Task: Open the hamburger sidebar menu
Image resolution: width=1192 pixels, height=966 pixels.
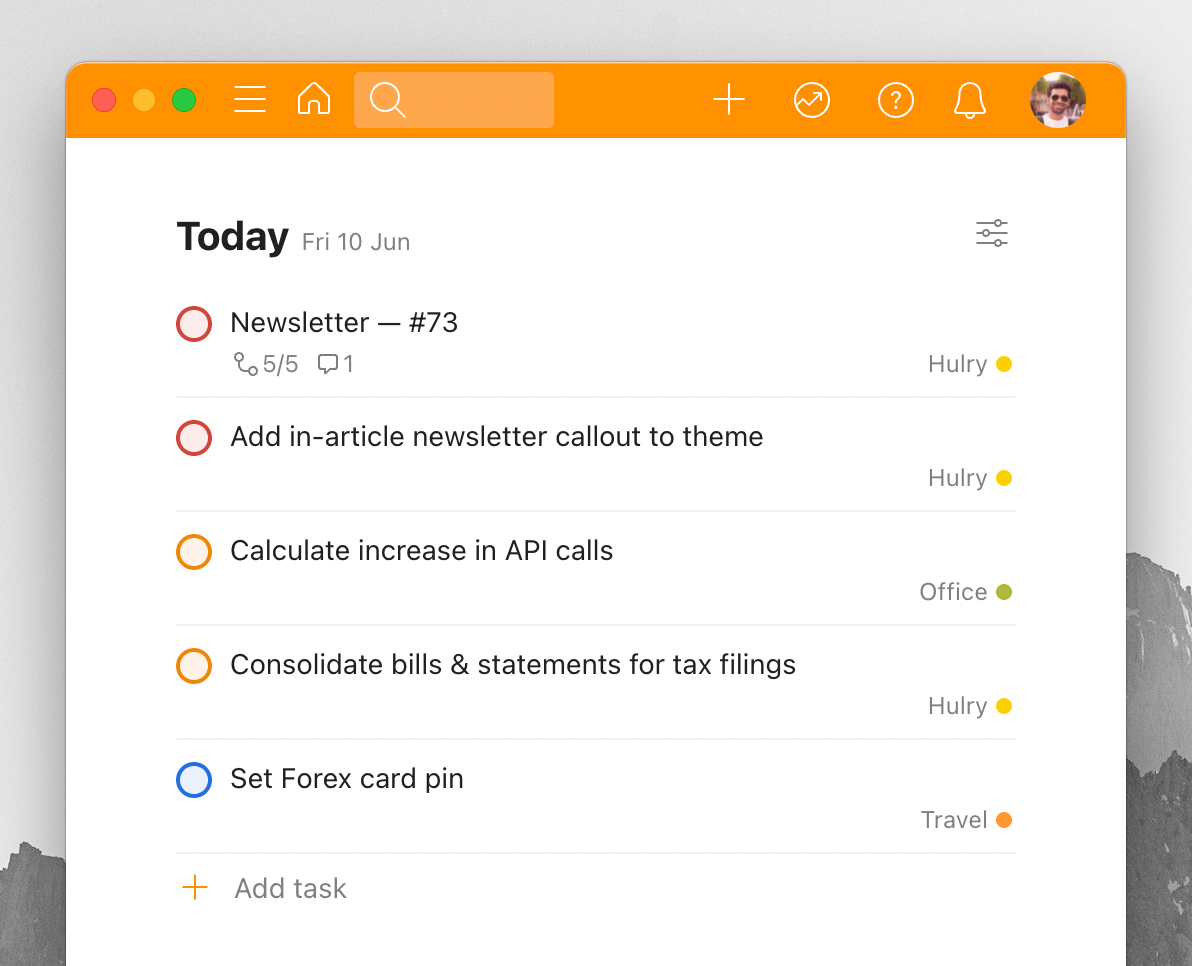Action: point(249,100)
